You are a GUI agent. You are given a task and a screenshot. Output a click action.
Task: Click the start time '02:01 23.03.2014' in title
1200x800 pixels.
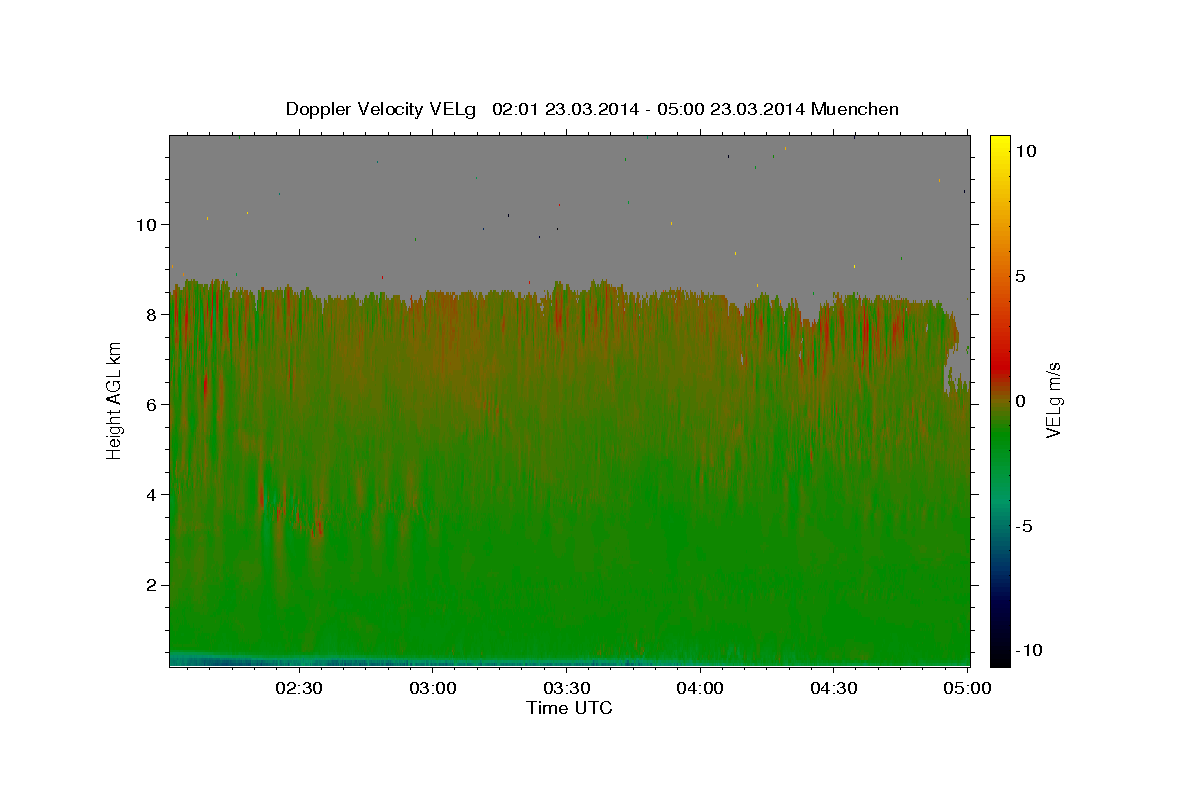point(564,109)
